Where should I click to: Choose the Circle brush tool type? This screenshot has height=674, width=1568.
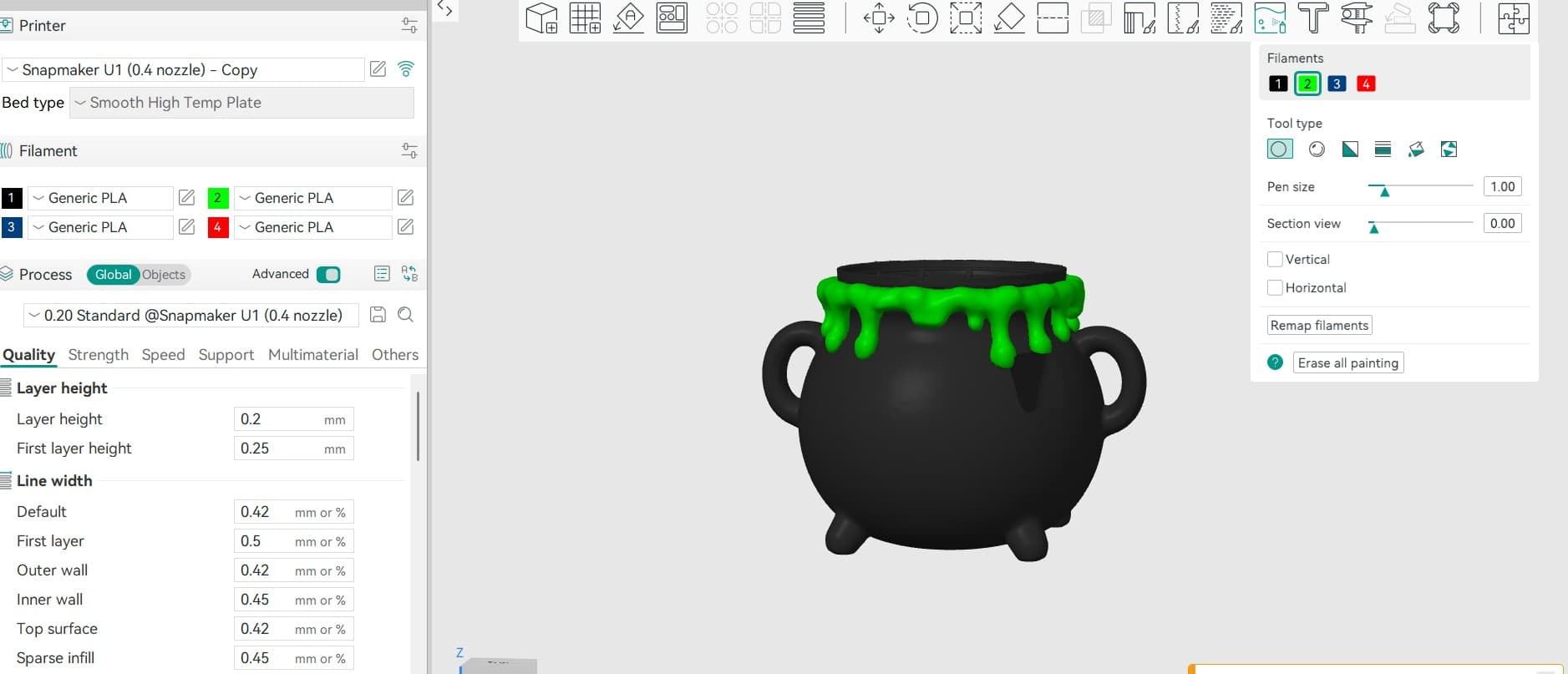1279,149
